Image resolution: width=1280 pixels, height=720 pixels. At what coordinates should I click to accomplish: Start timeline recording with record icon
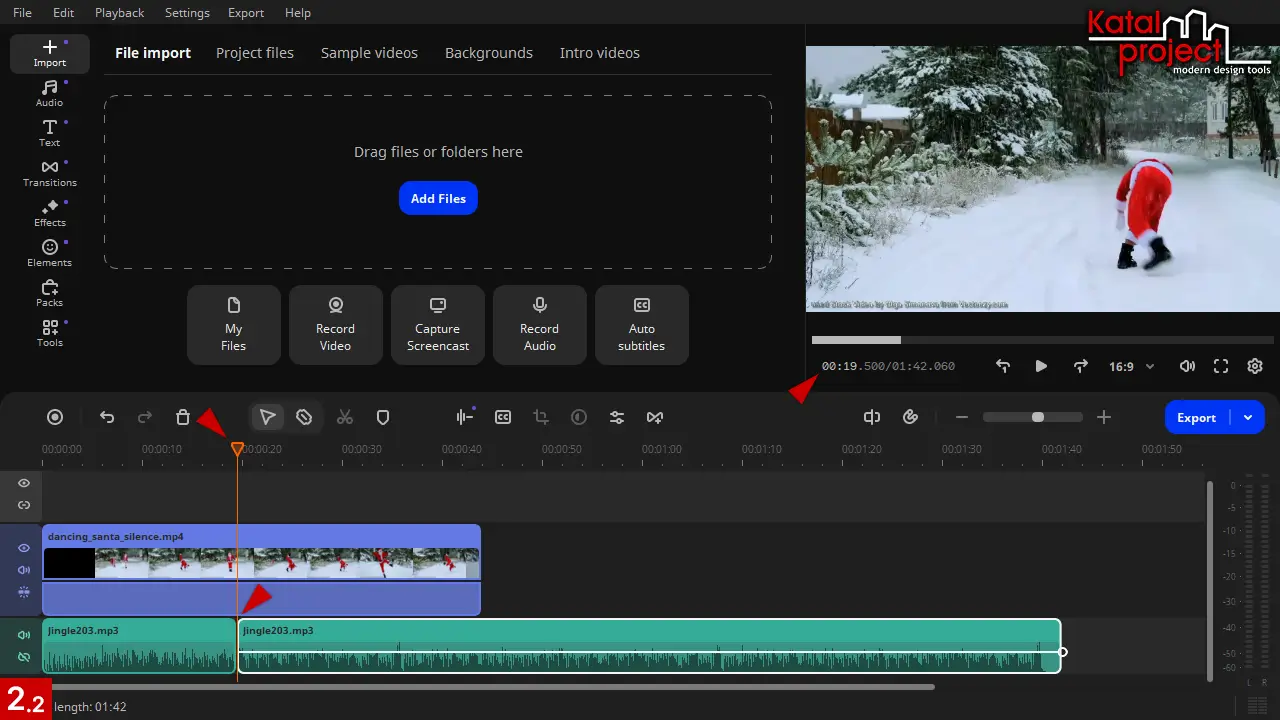(56, 418)
